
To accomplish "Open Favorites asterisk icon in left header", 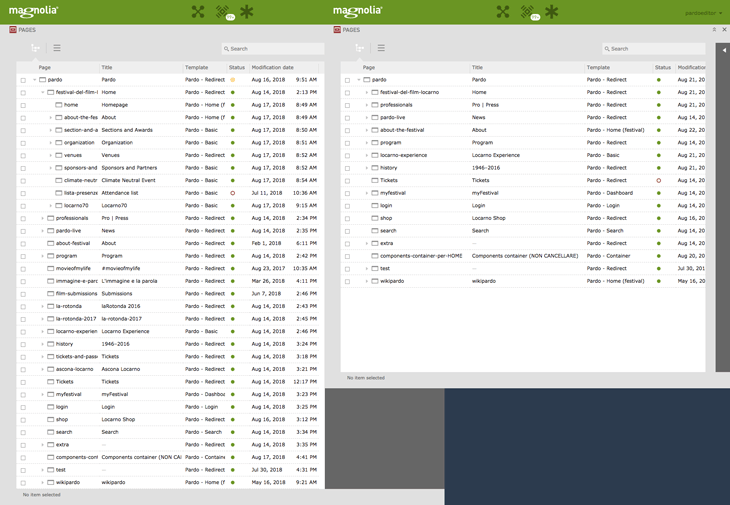I will [246, 12].
